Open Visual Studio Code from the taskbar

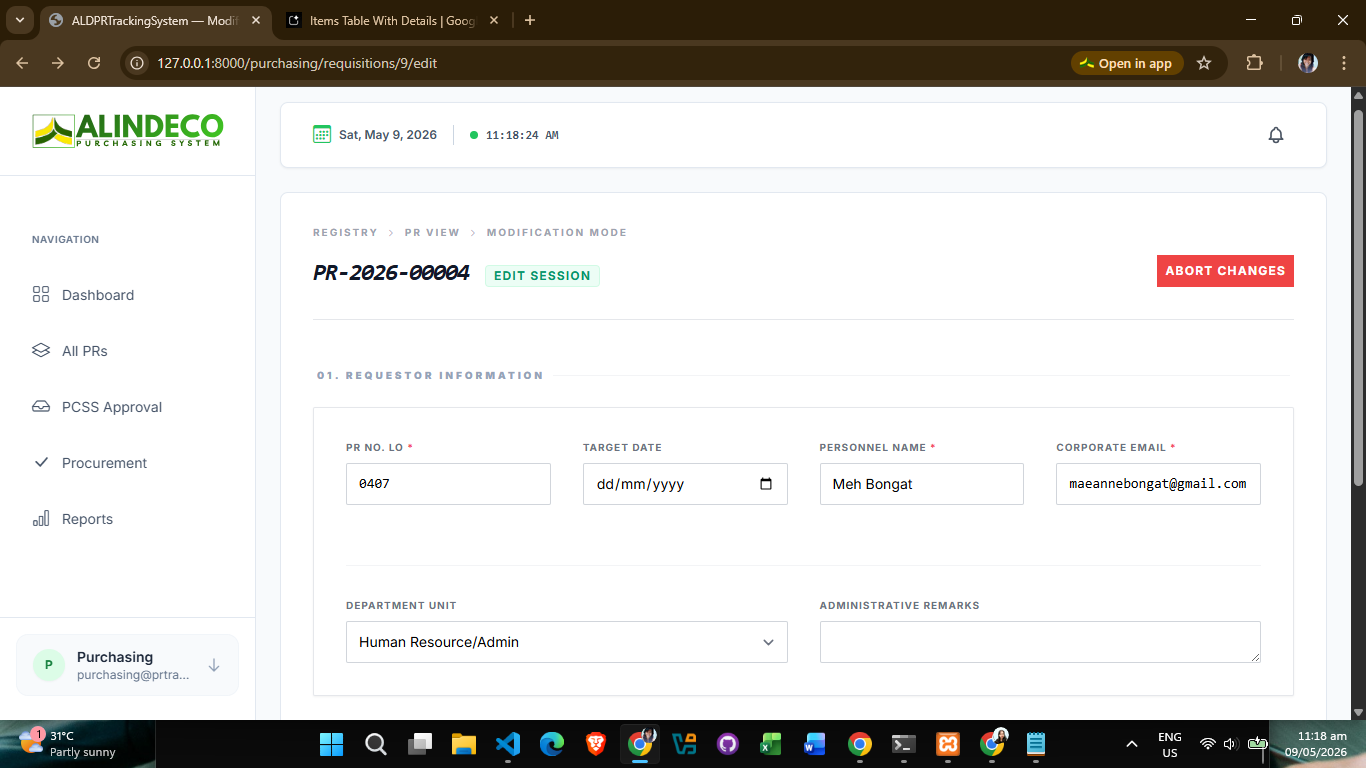point(507,744)
